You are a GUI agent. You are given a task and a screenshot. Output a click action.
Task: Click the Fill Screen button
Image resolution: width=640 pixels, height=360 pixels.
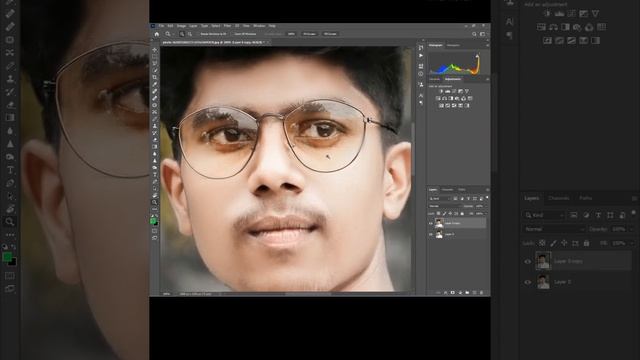[330, 34]
